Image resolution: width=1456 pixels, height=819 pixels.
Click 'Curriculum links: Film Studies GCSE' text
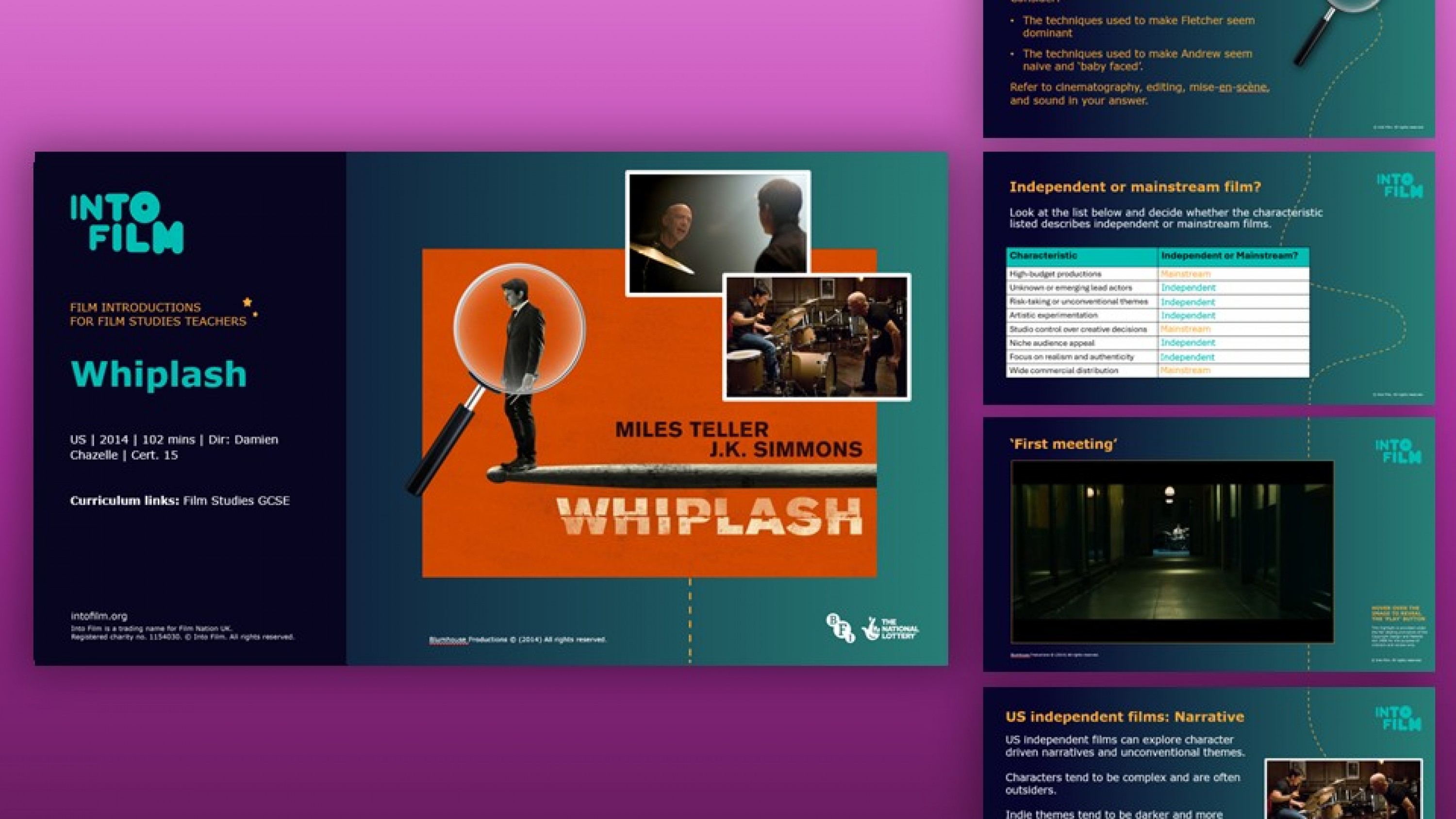pyautogui.click(x=180, y=500)
